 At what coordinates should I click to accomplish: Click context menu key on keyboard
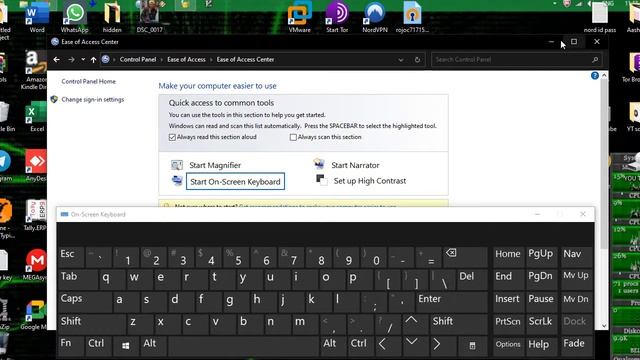[472, 346]
